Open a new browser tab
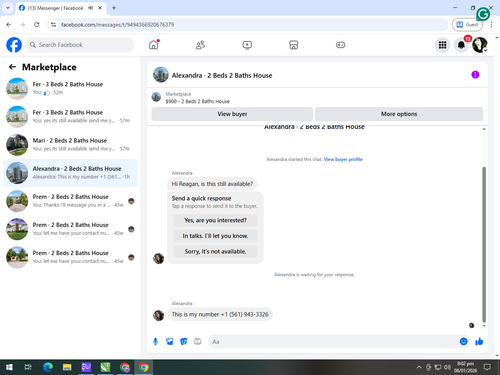This screenshot has width=500, height=375. [114, 8]
